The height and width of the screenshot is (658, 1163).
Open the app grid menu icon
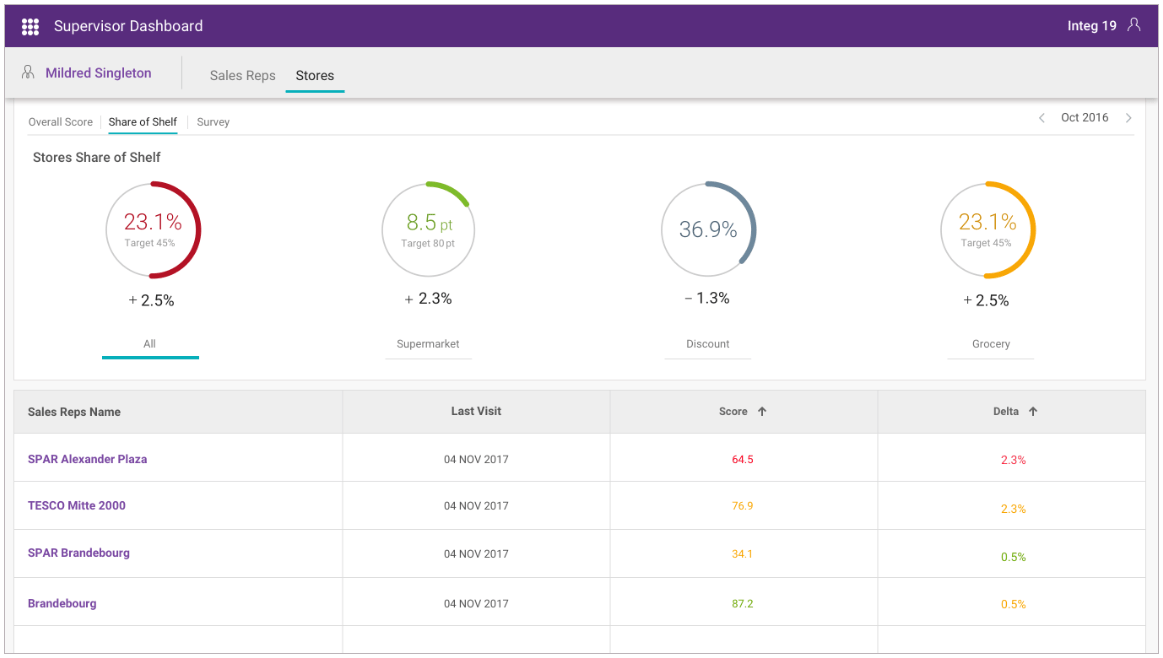point(30,26)
